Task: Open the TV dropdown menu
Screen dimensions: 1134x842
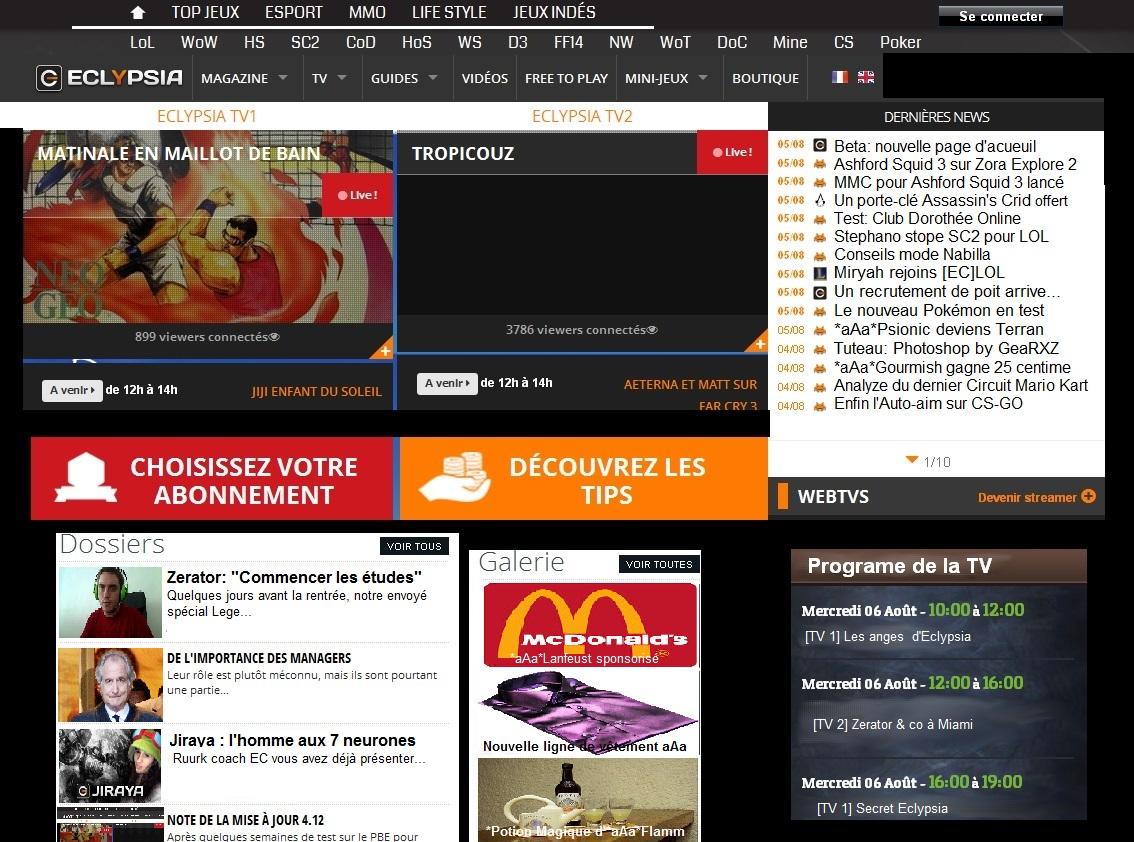Action: (342, 78)
